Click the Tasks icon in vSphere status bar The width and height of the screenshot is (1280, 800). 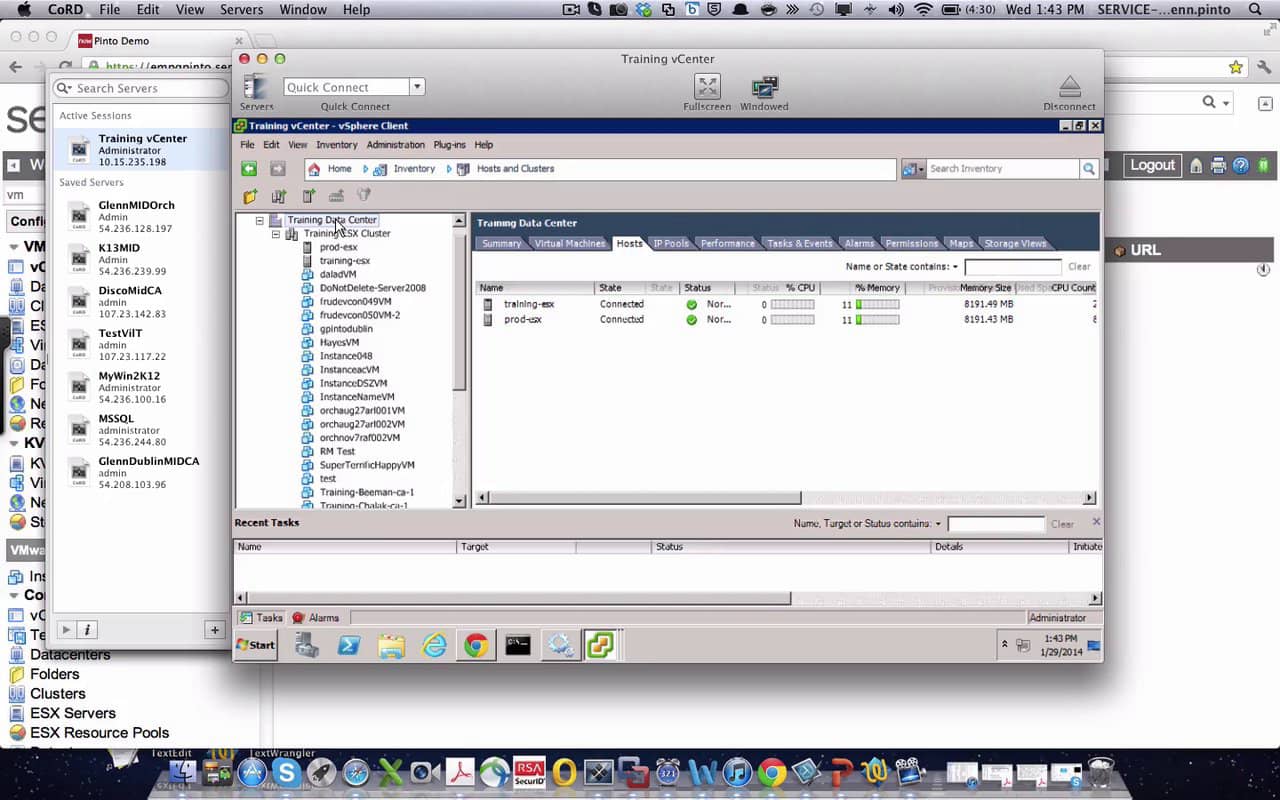(x=246, y=618)
